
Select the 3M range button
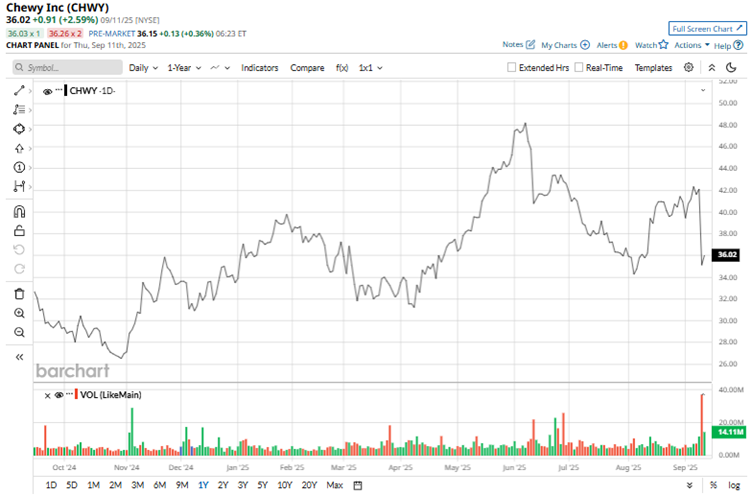(138, 485)
